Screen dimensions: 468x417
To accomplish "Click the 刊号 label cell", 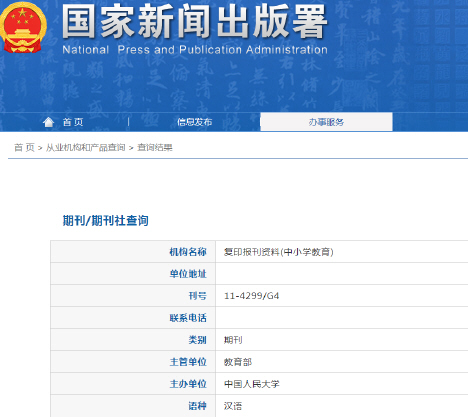I will point(133,296).
